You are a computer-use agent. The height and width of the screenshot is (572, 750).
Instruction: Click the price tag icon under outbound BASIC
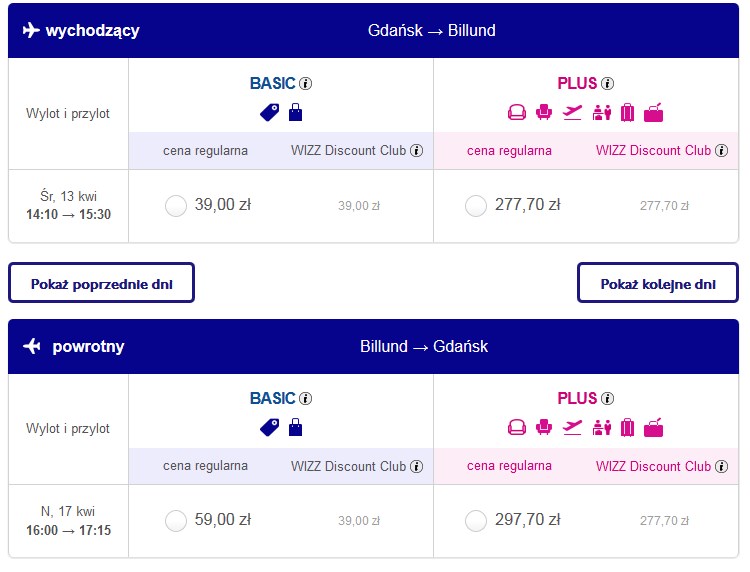coord(270,113)
